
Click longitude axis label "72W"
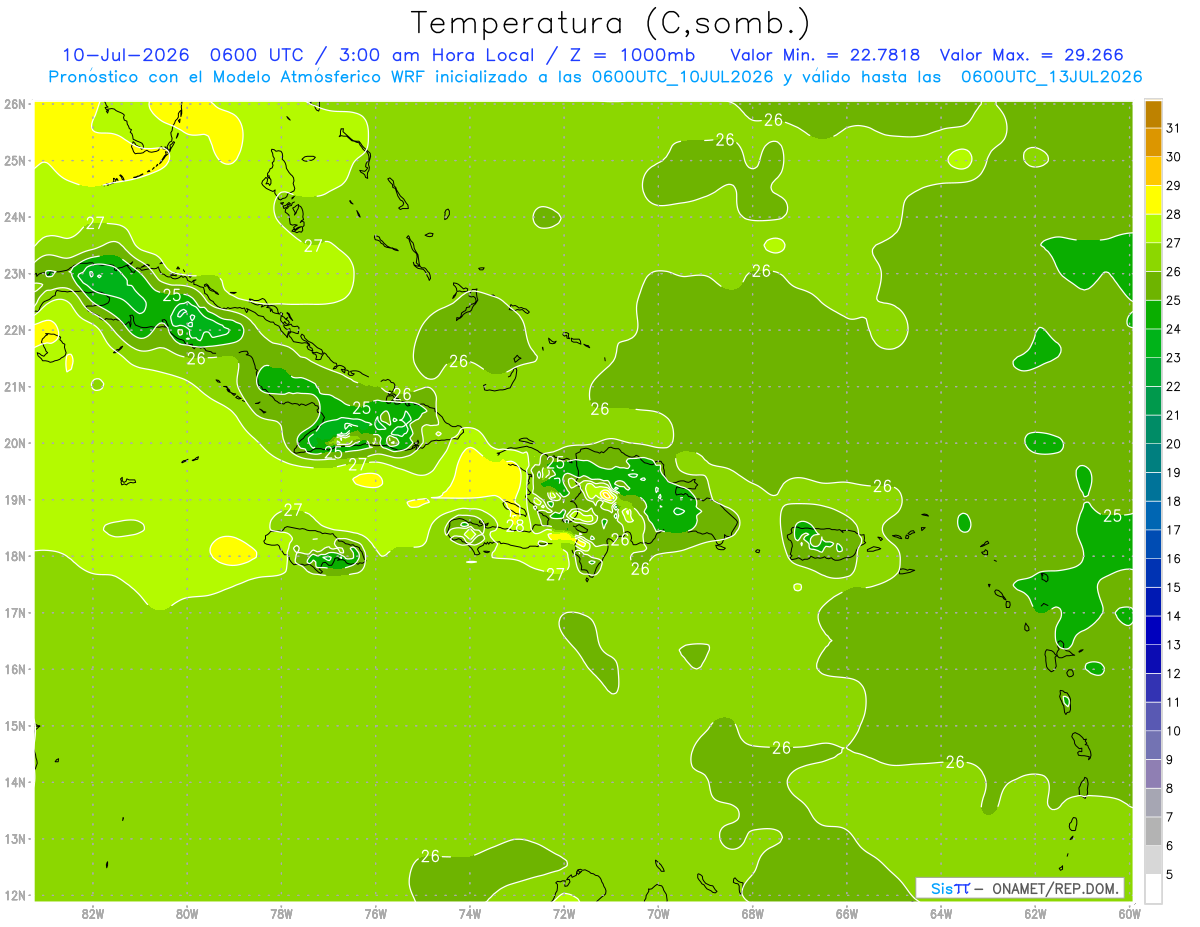(564, 913)
